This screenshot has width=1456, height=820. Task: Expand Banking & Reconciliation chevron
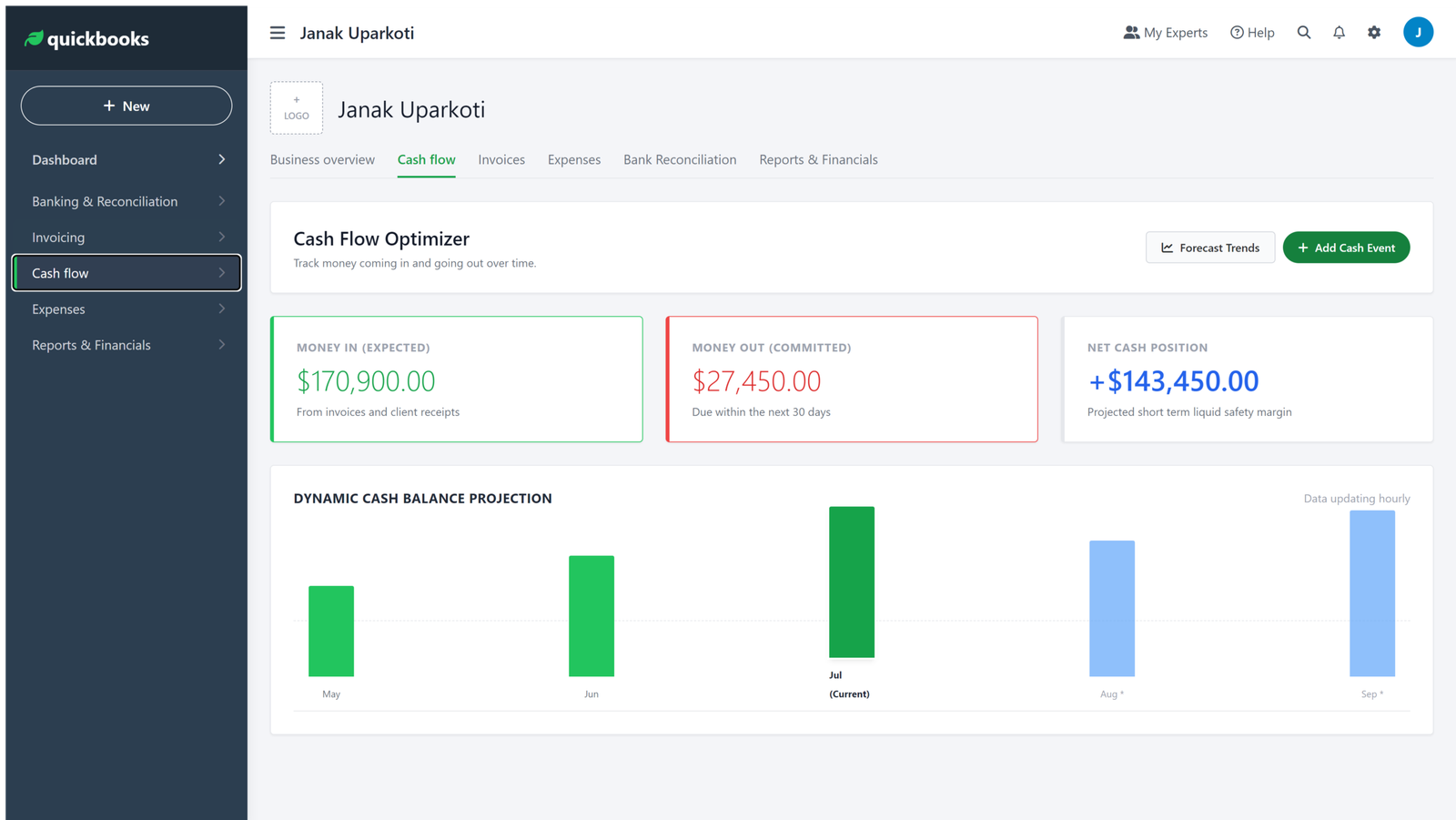coord(221,201)
